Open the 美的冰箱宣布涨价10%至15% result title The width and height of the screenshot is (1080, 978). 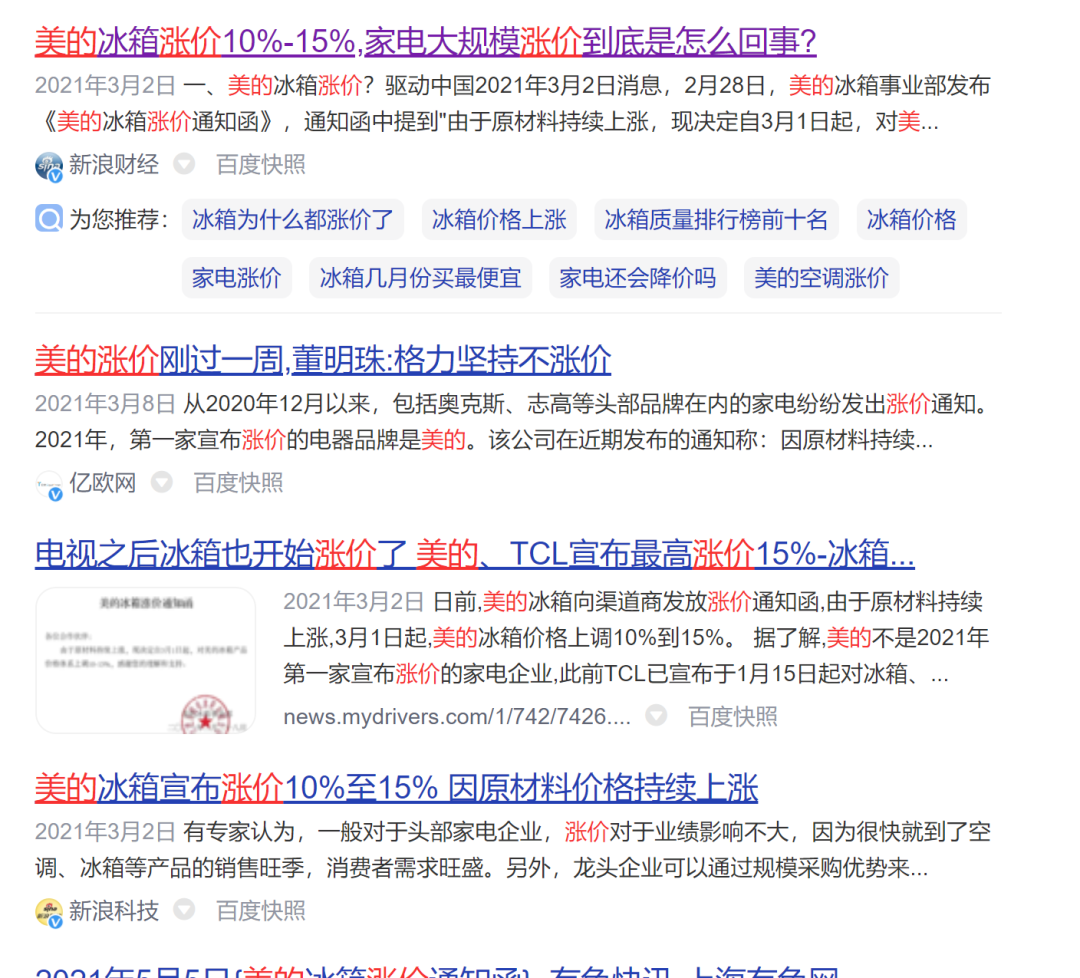click(396, 787)
